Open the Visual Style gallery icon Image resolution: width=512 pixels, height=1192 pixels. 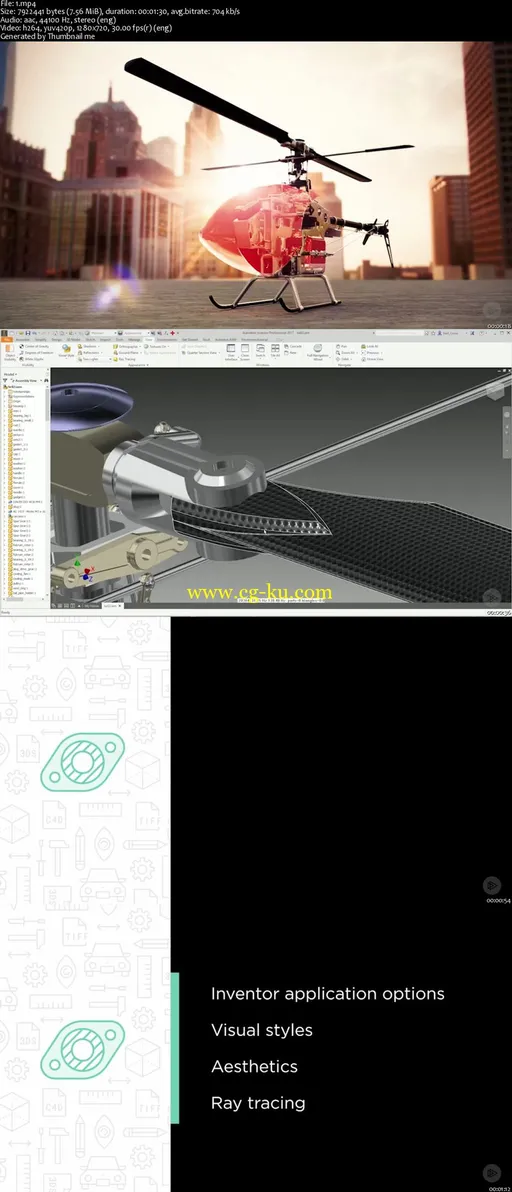tap(66, 350)
